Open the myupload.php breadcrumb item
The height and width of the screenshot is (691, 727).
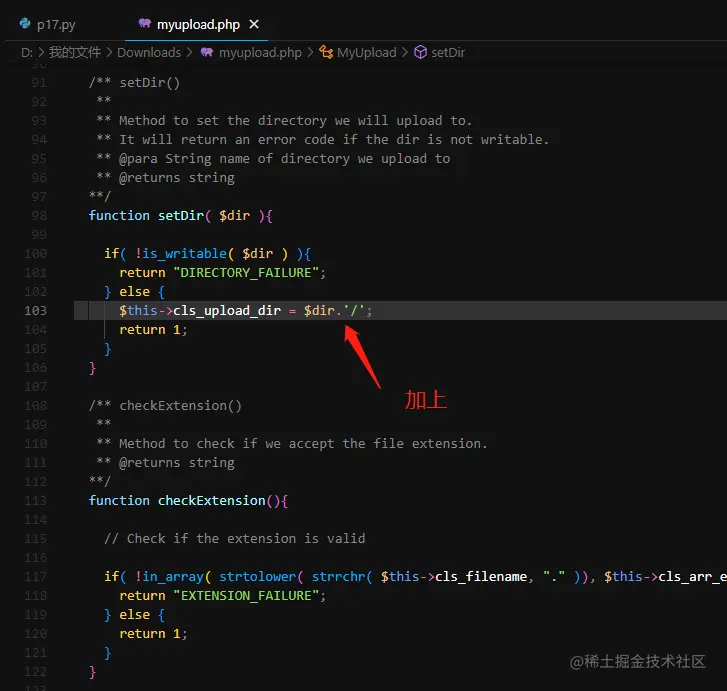point(260,53)
